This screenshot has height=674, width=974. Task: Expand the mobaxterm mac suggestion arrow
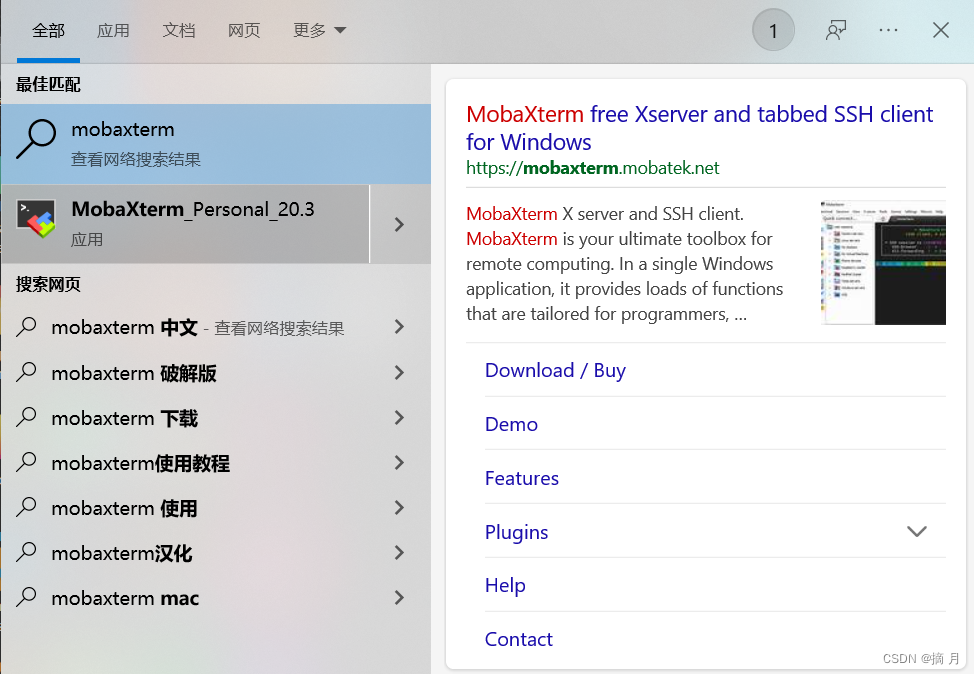[x=399, y=598]
